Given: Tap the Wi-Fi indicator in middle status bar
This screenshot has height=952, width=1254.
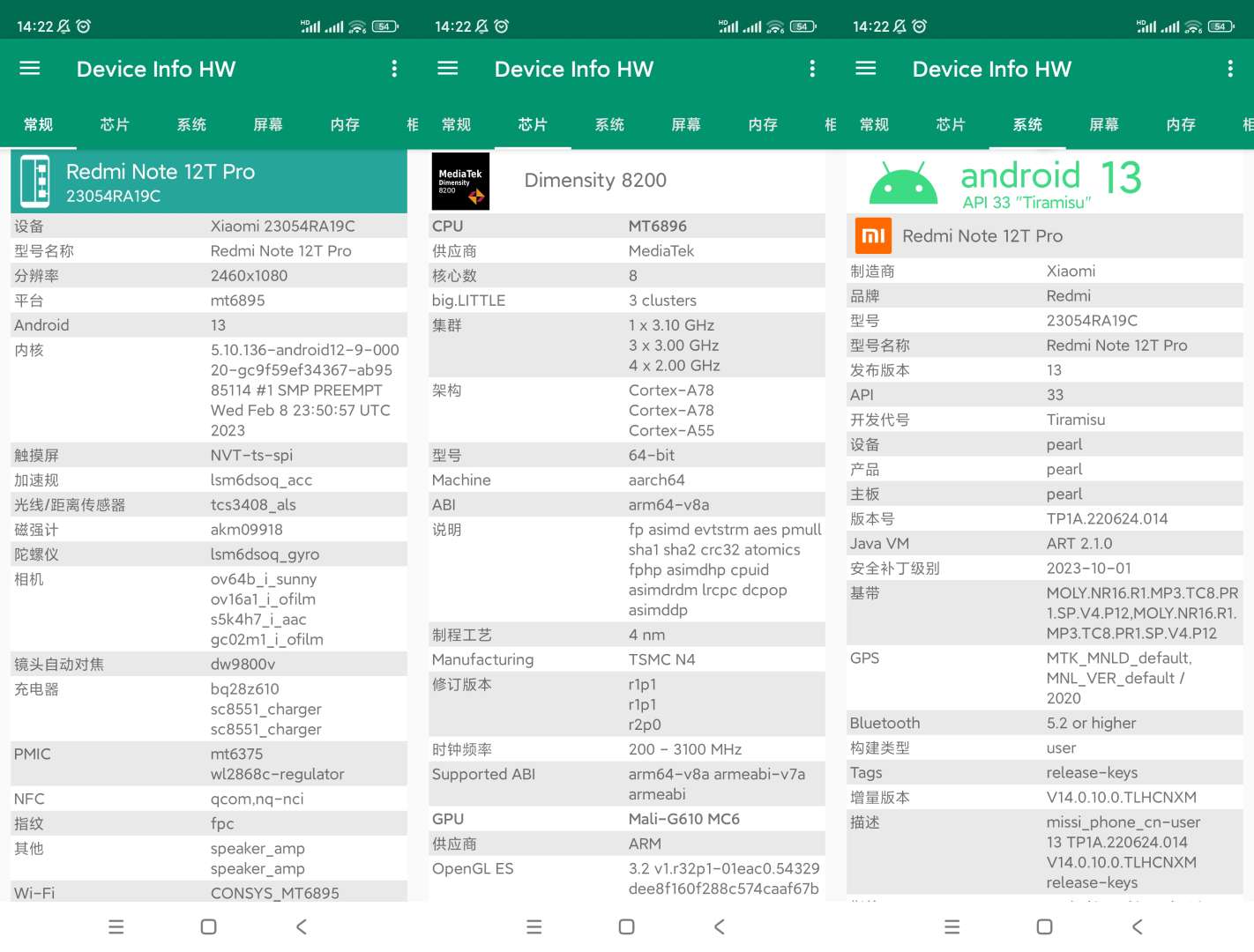Looking at the screenshot, I should 775,26.
